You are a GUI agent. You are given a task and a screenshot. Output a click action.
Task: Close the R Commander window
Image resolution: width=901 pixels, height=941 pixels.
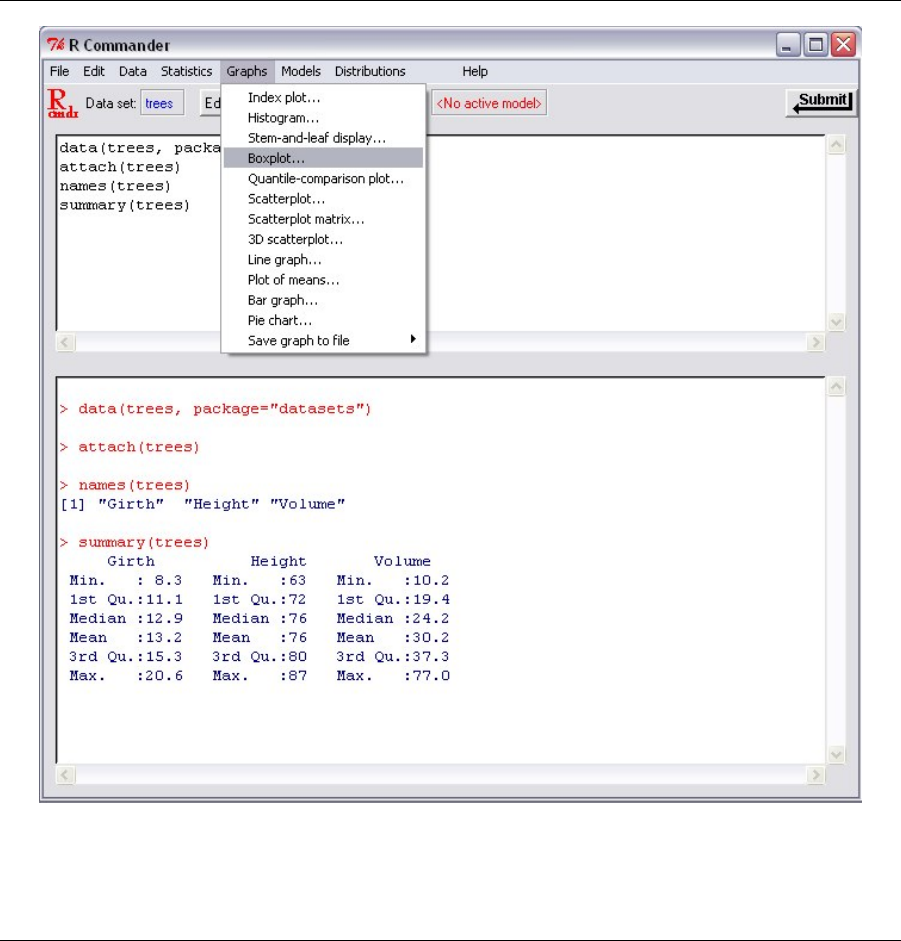(843, 44)
